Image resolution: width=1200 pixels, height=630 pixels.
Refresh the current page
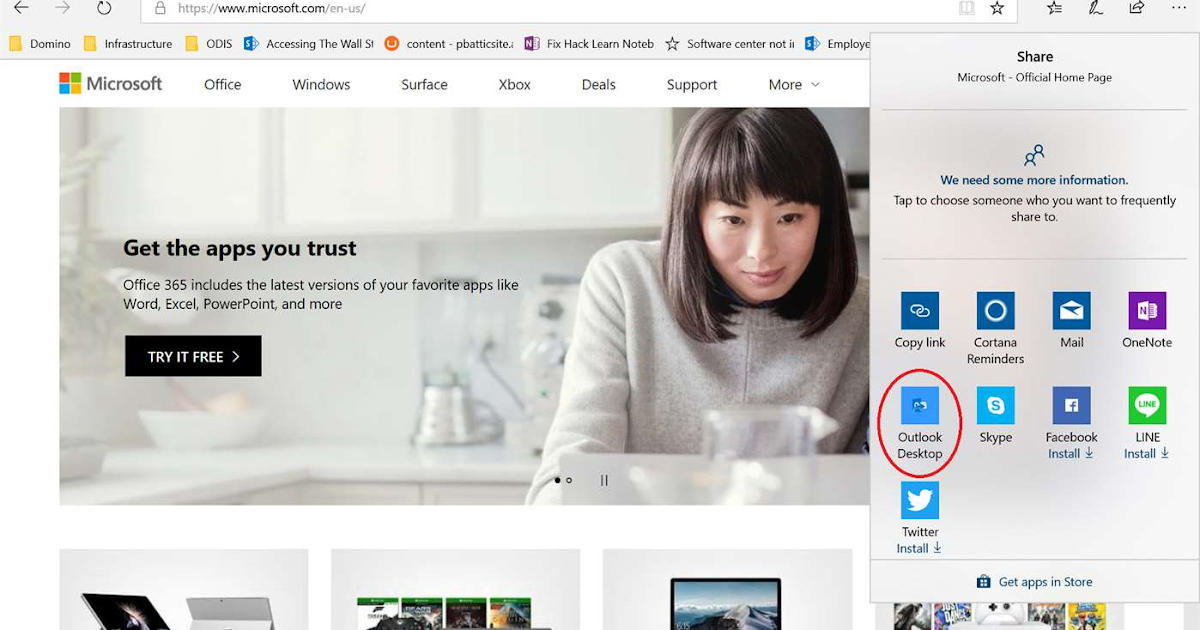click(104, 8)
